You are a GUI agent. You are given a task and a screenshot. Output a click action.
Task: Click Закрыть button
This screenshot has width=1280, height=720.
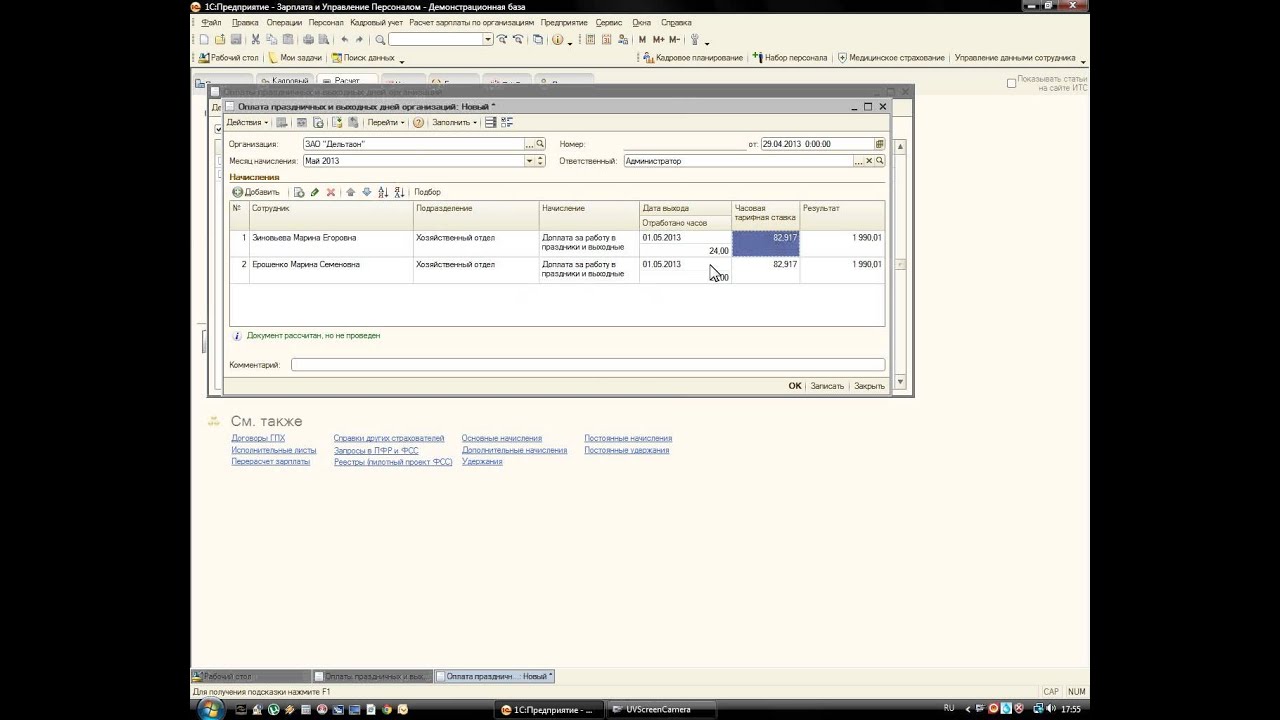click(x=869, y=386)
